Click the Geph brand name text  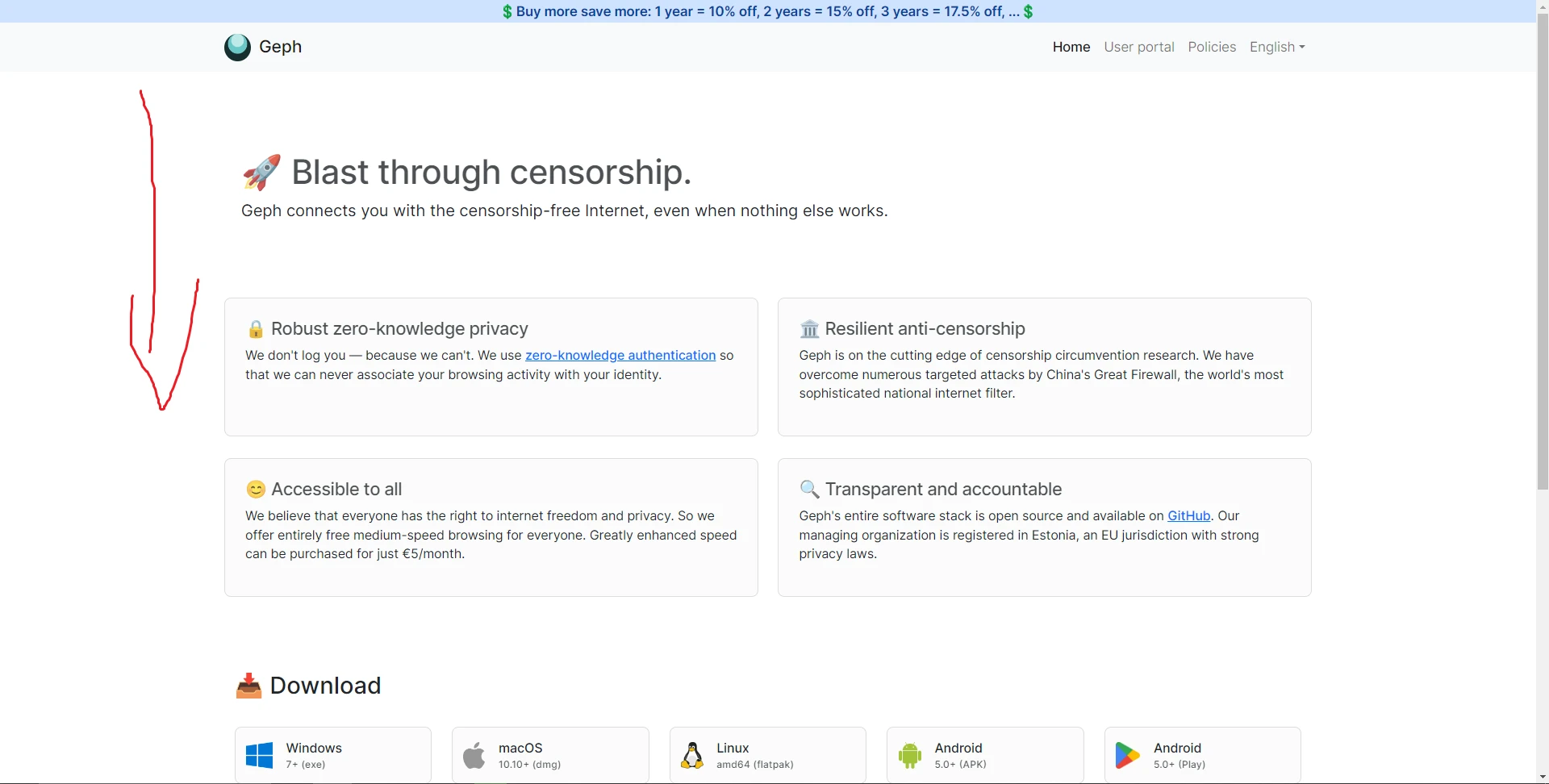280,47
